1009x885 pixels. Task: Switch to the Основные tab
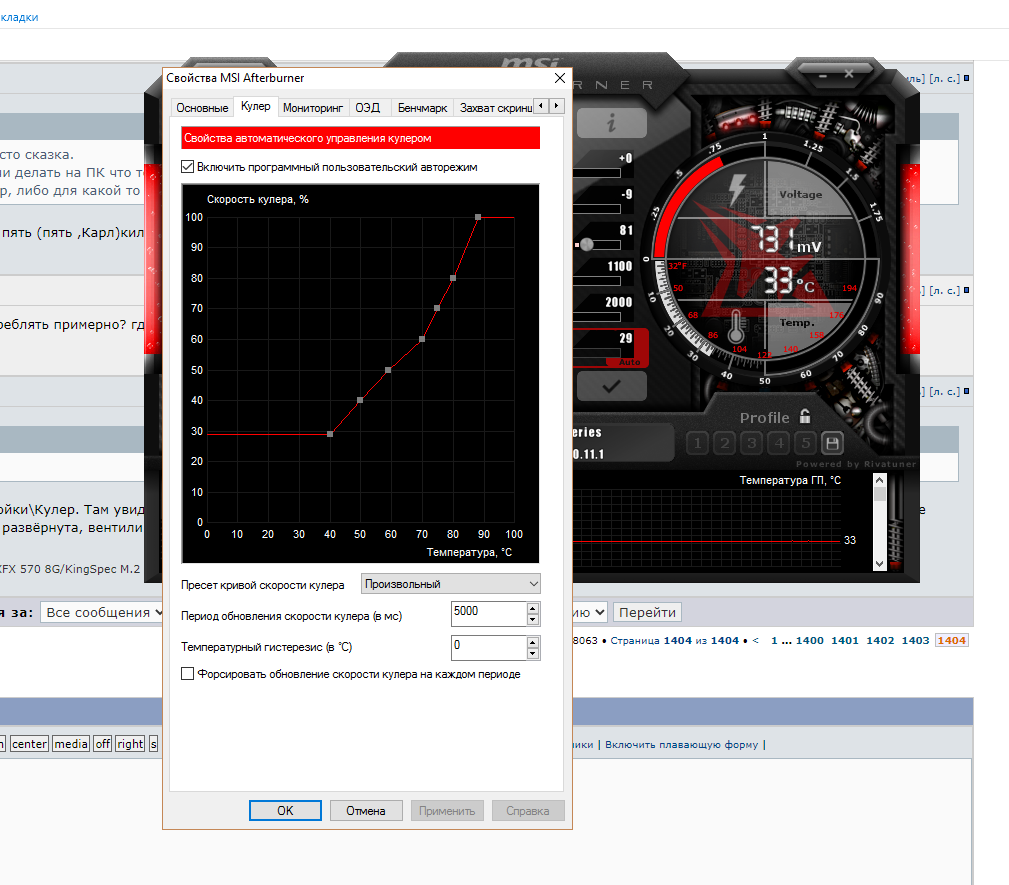click(202, 107)
